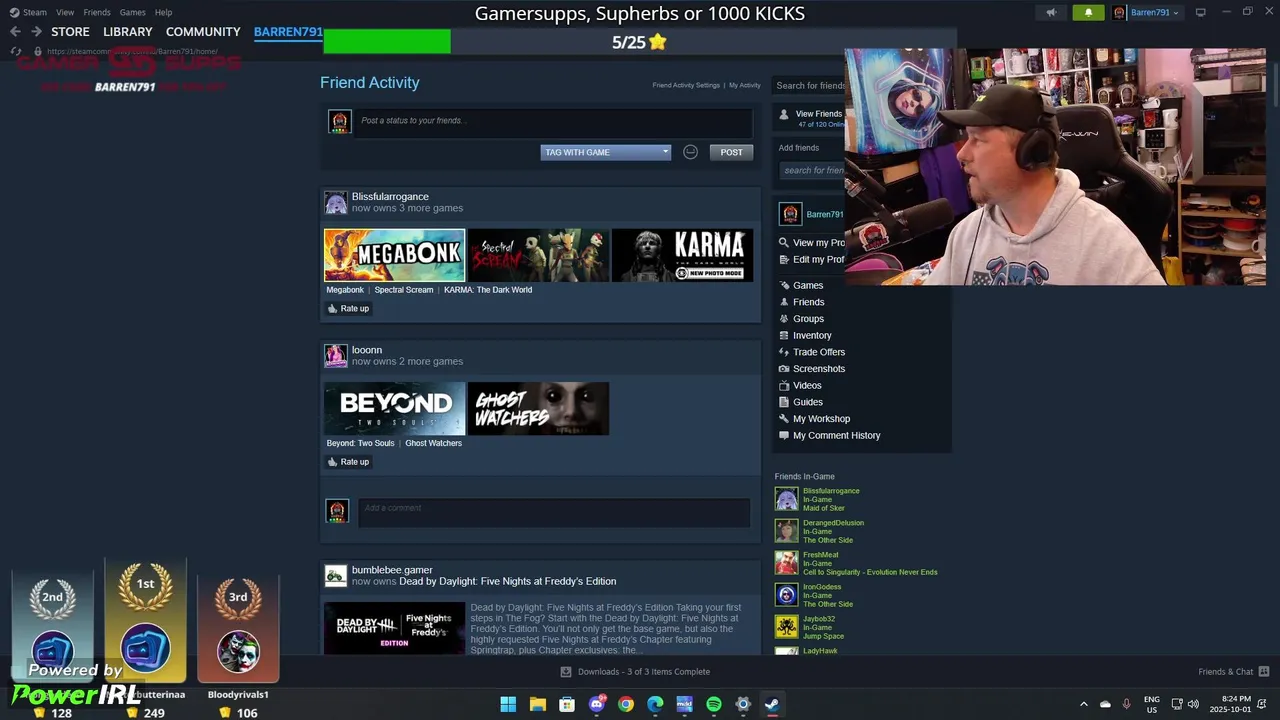
Task: Open Discord from the taskbar
Action: tap(597, 704)
